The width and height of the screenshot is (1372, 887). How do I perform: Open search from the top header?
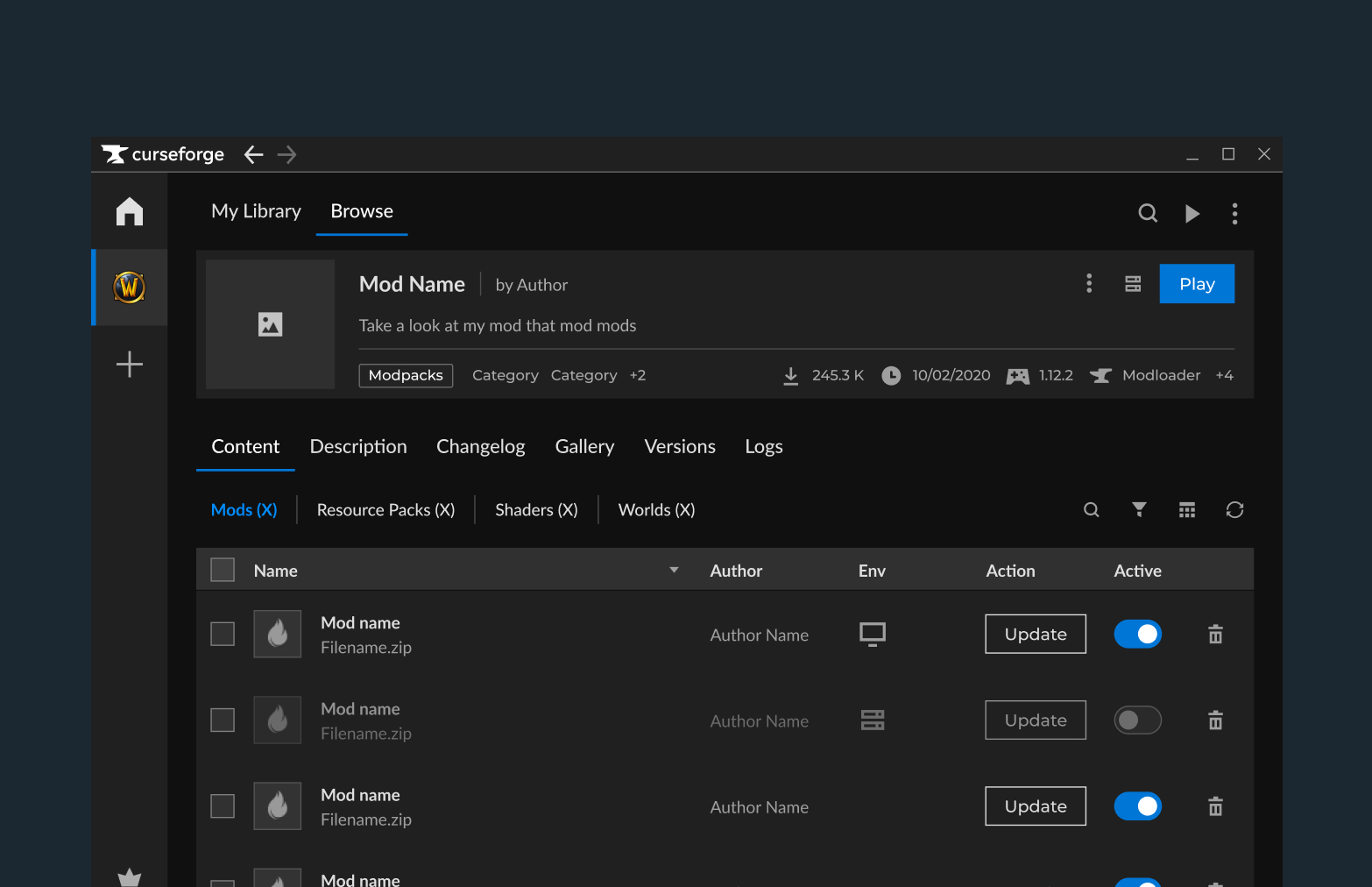(1148, 213)
